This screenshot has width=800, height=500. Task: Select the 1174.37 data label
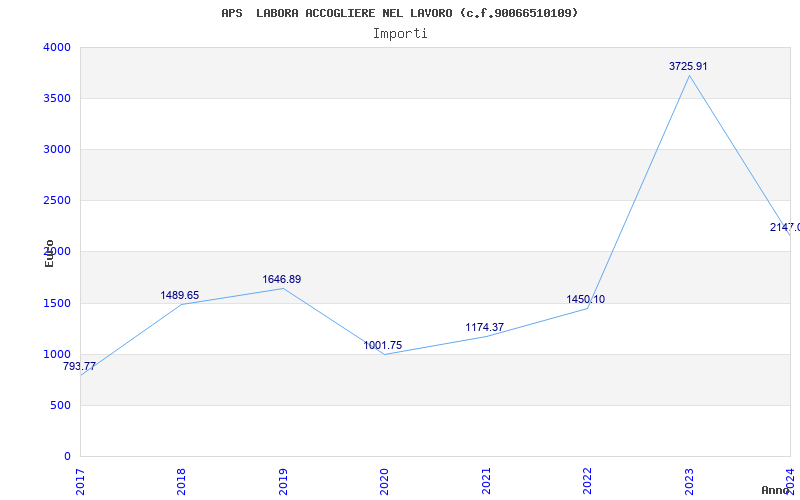(x=485, y=328)
